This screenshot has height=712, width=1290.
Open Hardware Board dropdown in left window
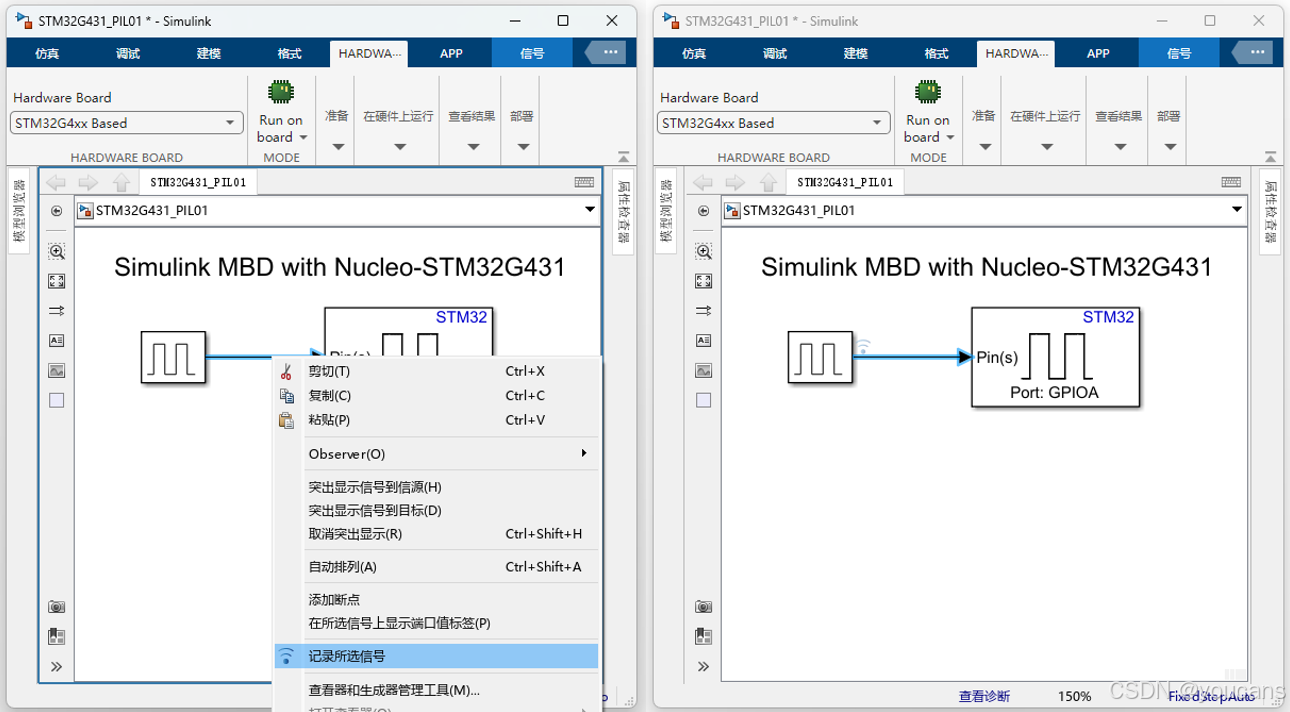coord(127,123)
